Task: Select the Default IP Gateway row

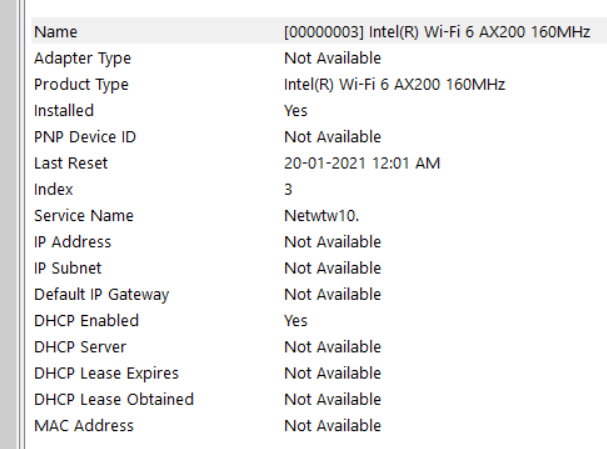Action: pos(319,295)
